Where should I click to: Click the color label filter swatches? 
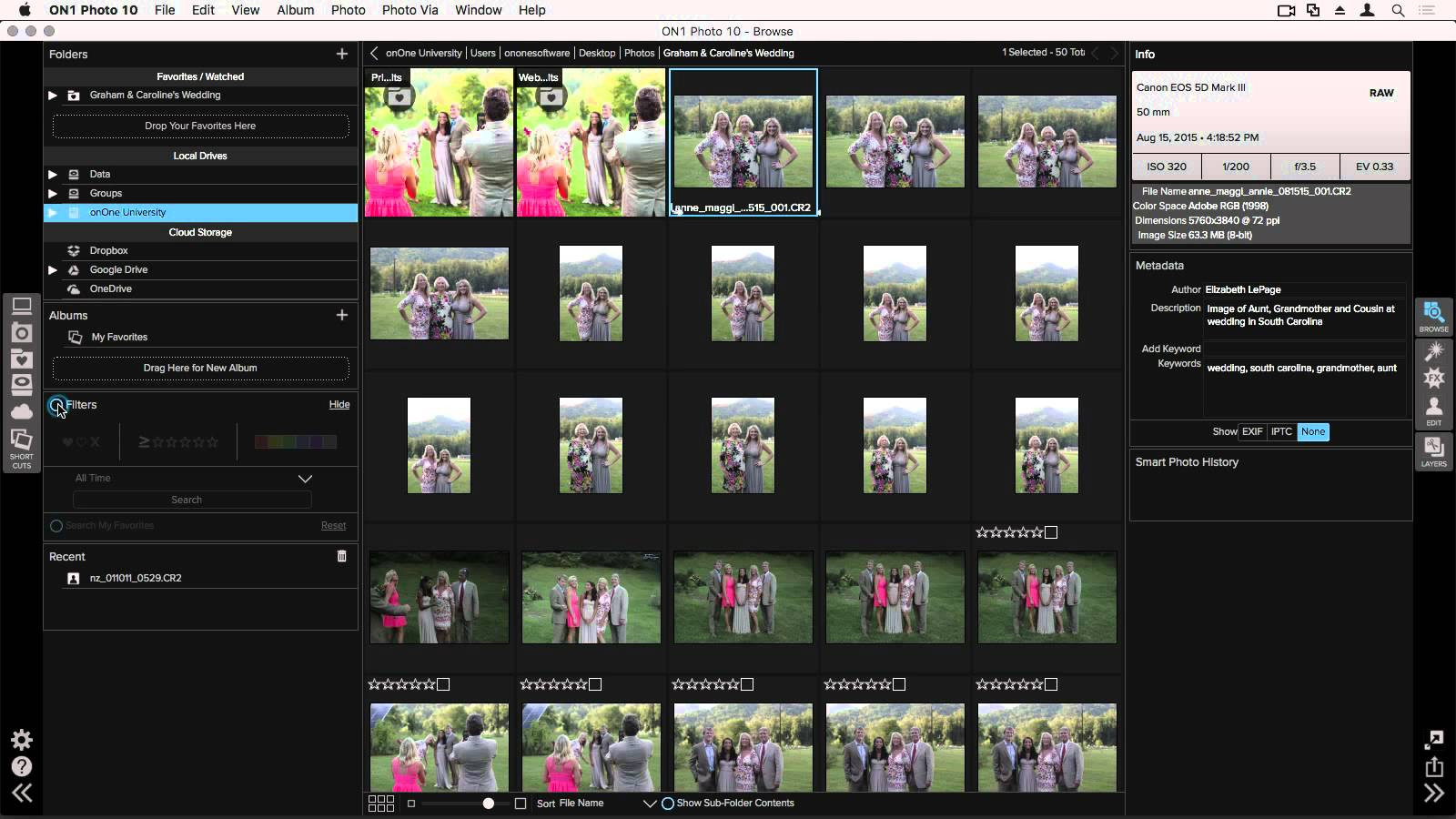pyautogui.click(x=296, y=442)
